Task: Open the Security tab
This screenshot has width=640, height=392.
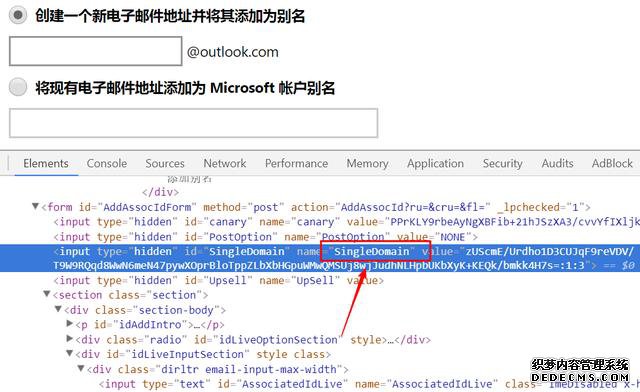Action: click(x=502, y=163)
